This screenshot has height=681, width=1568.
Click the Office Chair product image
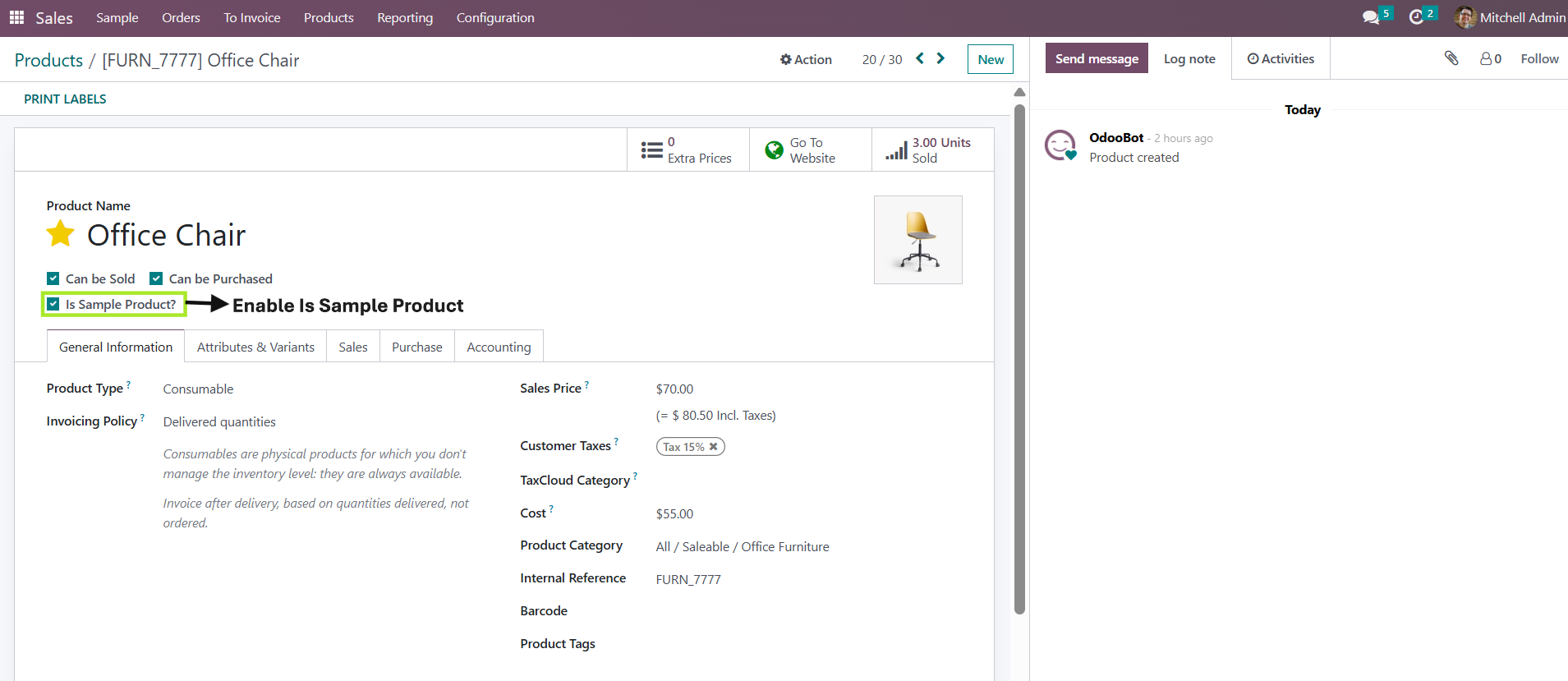pyautogui.click(x=918, y=240)
